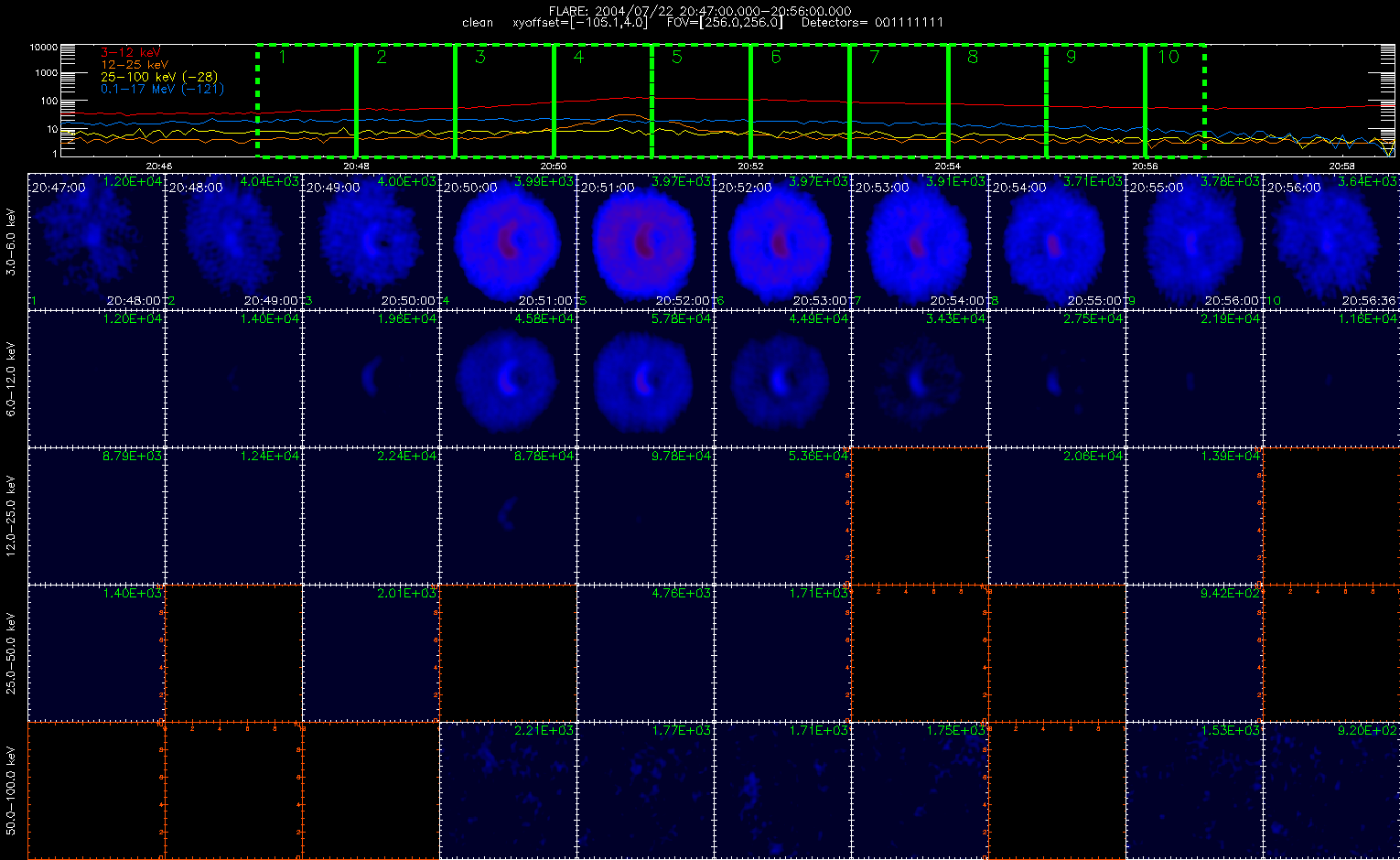Open the 3.0-6.0 keV image labeled 3.99E+03
Screen dimensions: 1400x860
[509, 241]
